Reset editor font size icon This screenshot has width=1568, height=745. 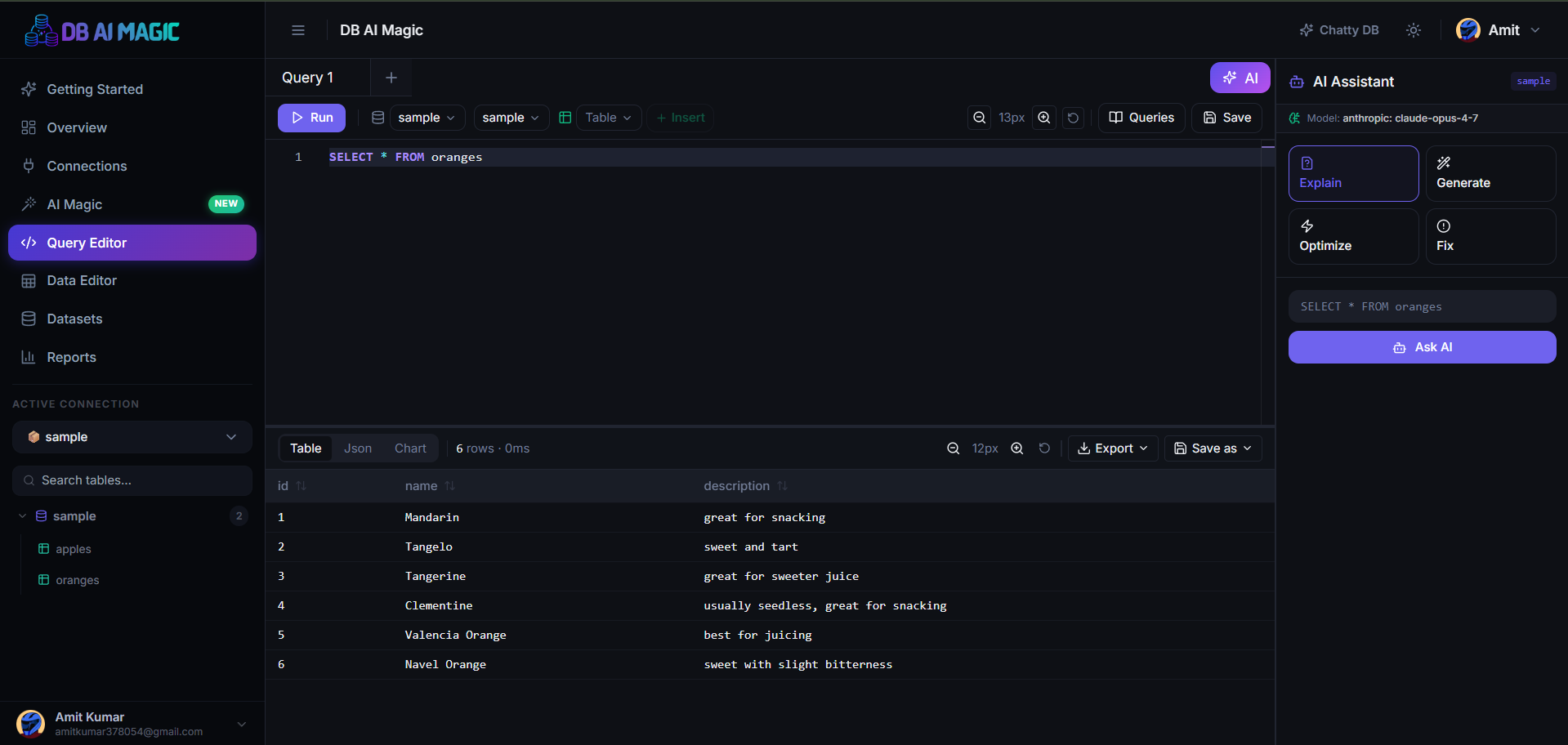(1073, 118)
